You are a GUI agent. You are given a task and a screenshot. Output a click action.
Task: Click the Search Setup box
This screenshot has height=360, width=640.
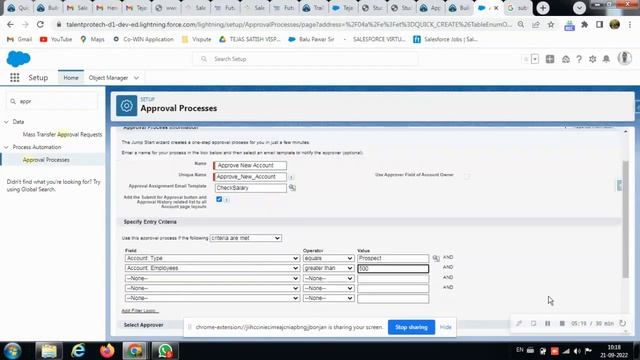coord(305,59)
